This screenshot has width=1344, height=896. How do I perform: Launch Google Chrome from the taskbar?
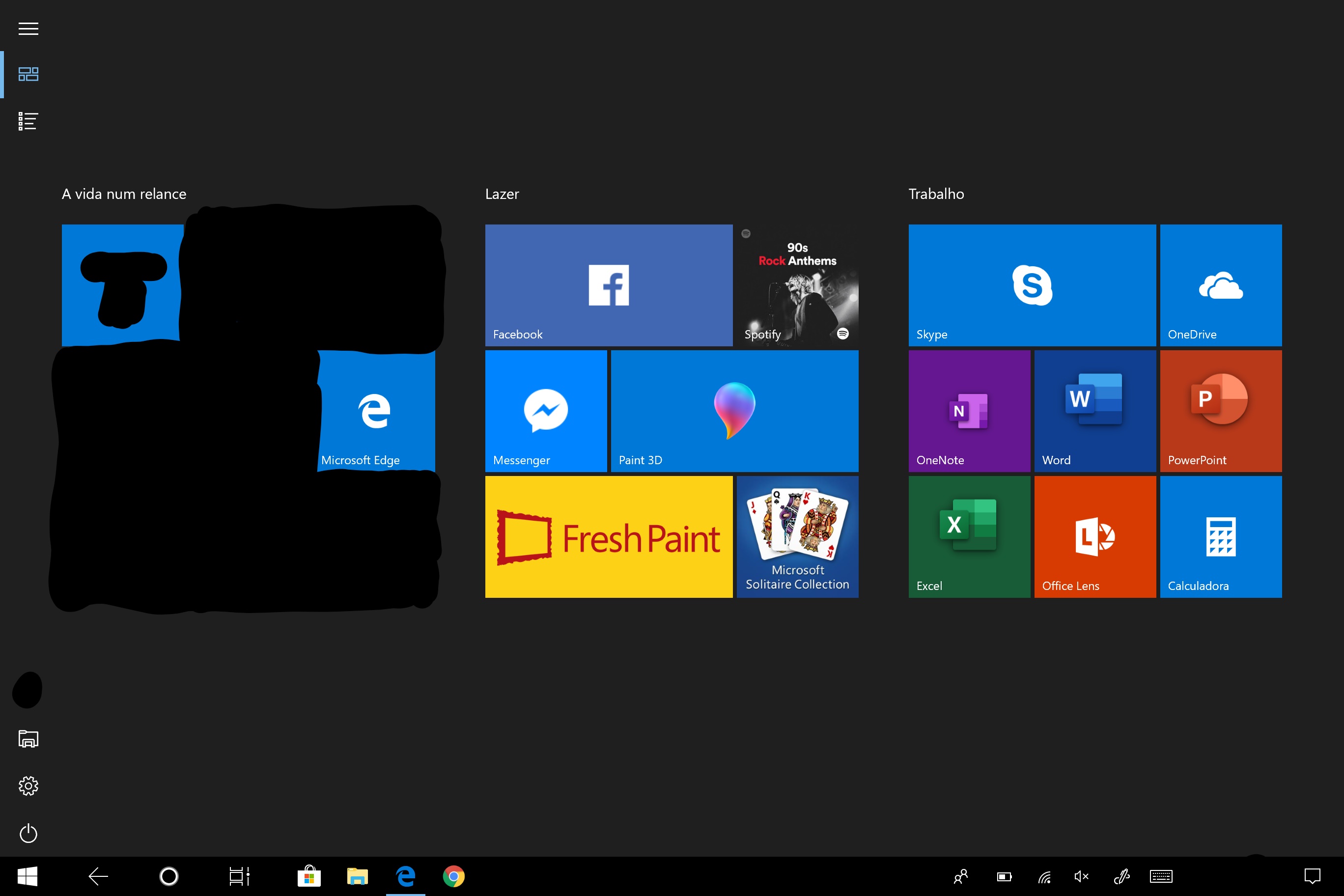click(454, 876)
